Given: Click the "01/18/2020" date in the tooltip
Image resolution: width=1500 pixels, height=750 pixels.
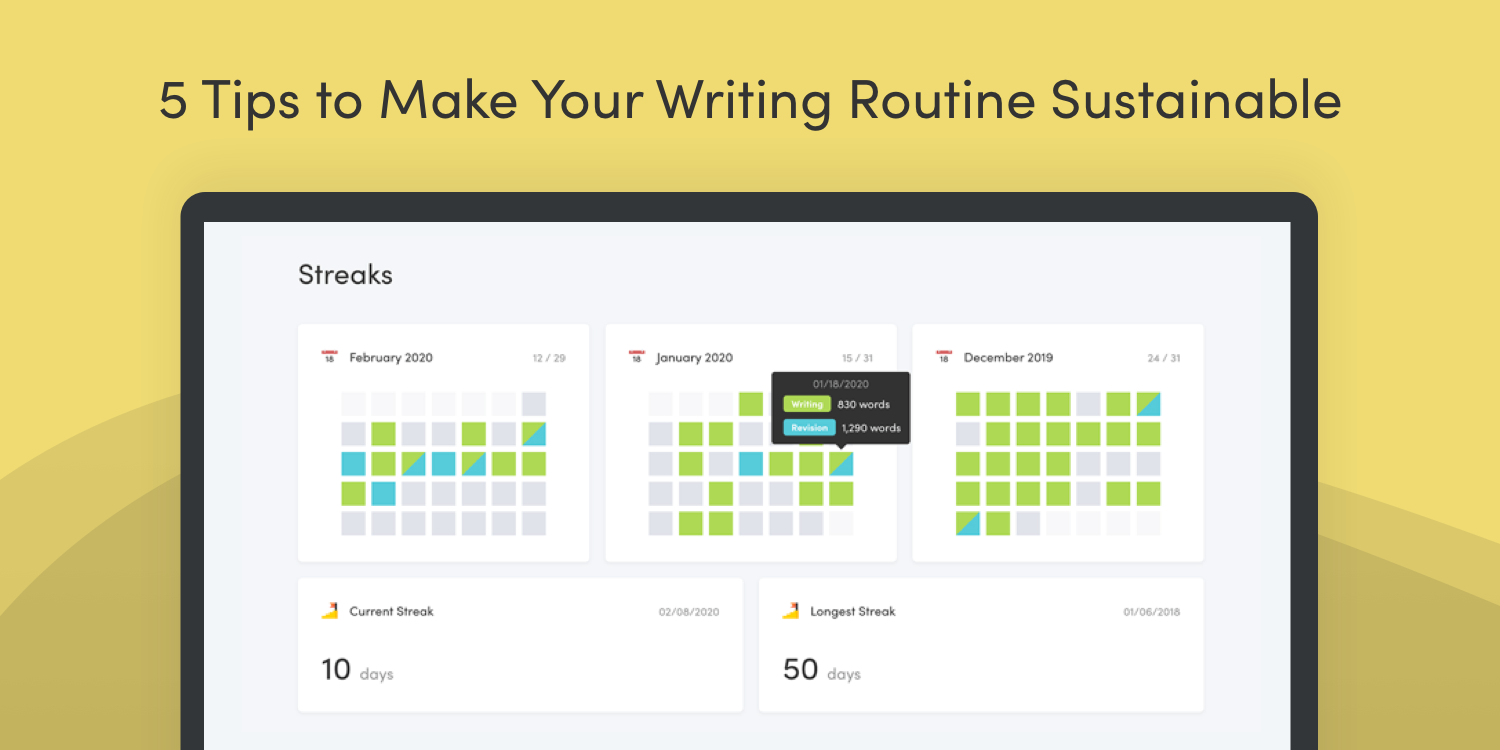Looking at the screenshot, I should click(x=841, y=383).
